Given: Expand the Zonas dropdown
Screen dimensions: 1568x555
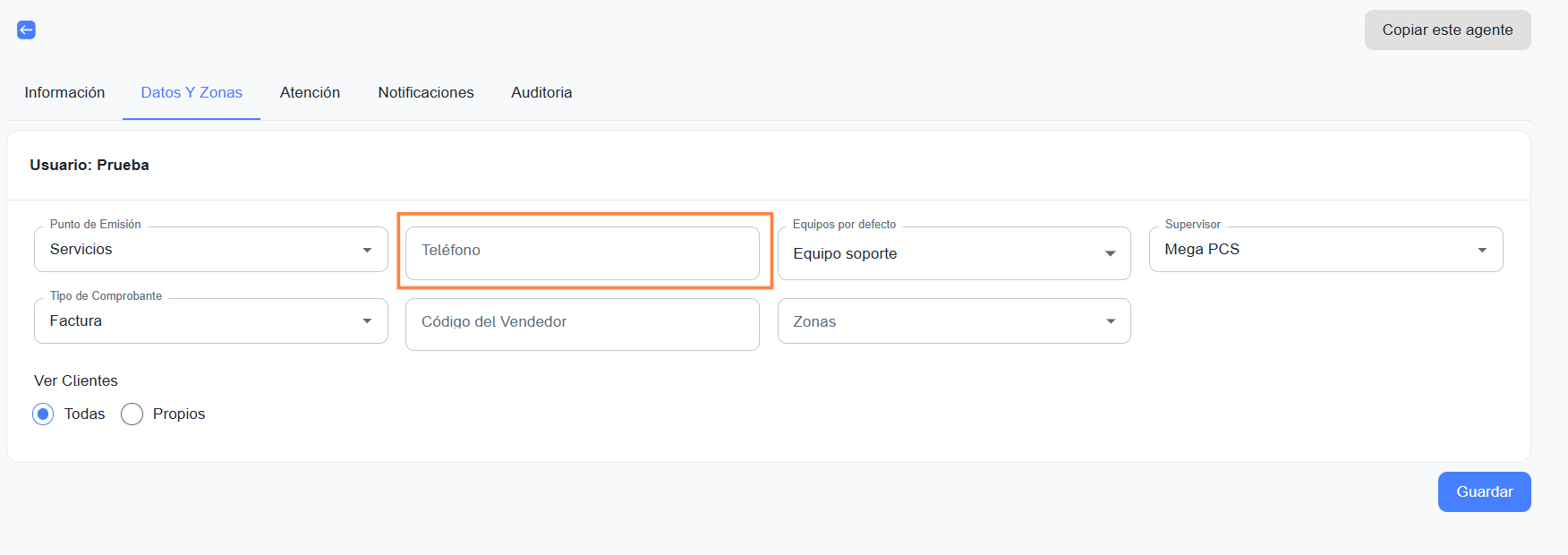Looking at the screenshot, I should 953,321.
